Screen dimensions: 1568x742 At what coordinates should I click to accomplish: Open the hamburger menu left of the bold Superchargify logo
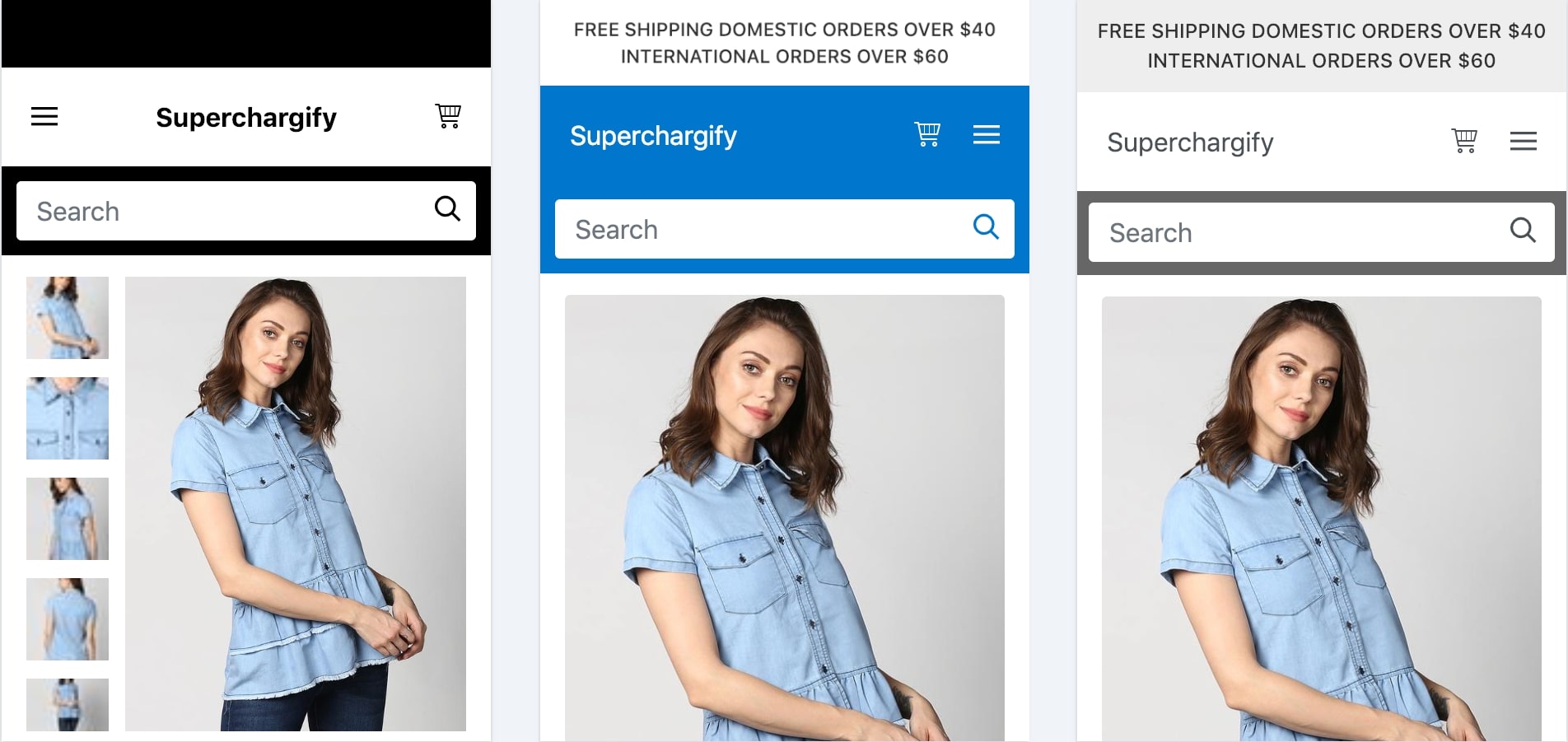click(x=44, y=117)
